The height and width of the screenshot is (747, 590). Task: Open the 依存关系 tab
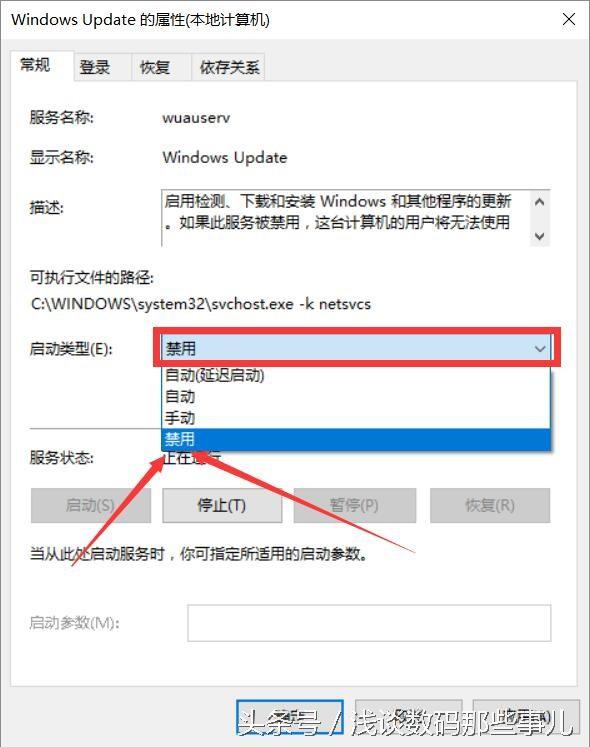(x=229, y=67)
